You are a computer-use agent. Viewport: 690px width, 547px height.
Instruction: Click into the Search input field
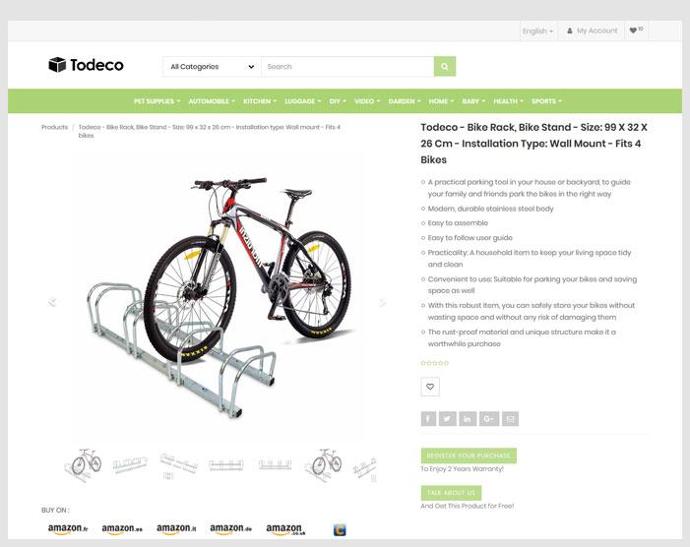pos(348,66)
